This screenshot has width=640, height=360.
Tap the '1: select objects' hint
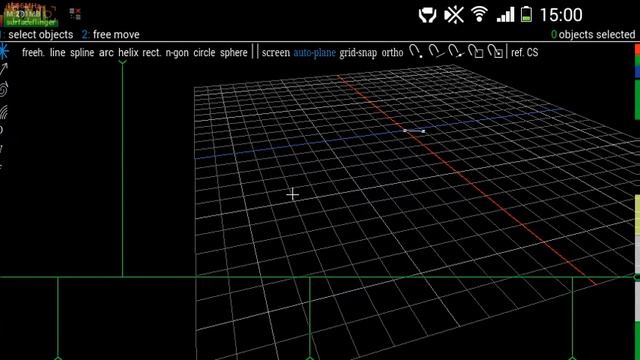[37, 35]
